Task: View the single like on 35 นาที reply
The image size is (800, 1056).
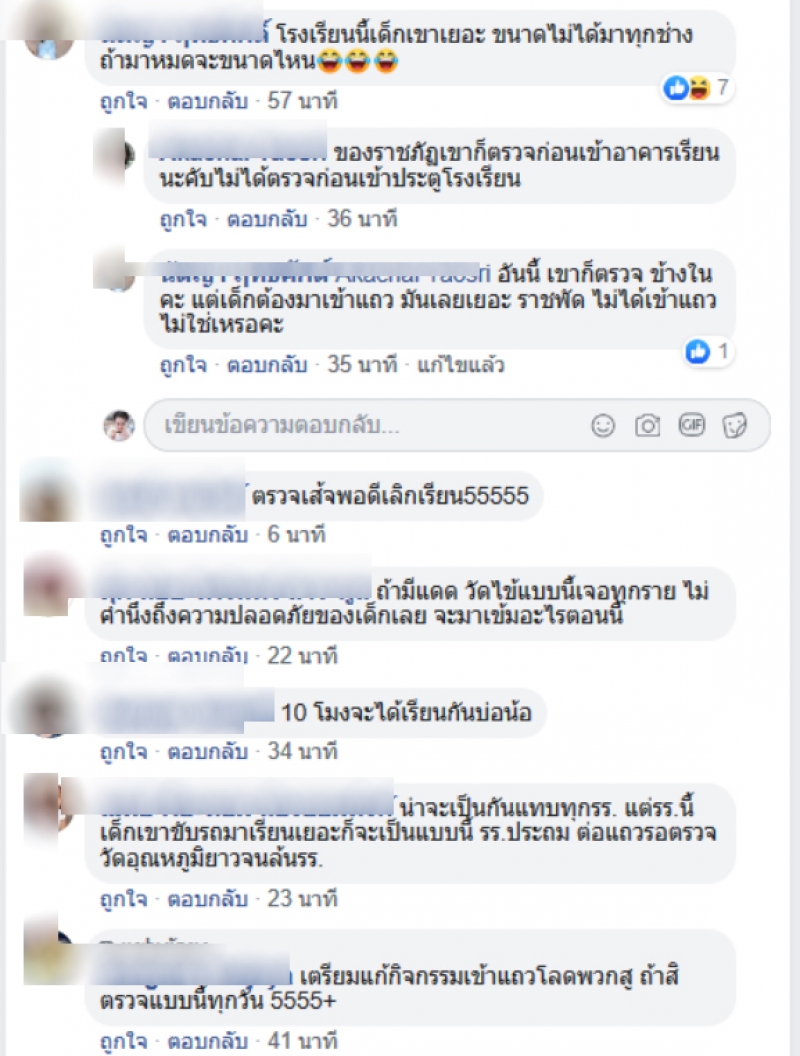Action: click(x=708, y=351)
